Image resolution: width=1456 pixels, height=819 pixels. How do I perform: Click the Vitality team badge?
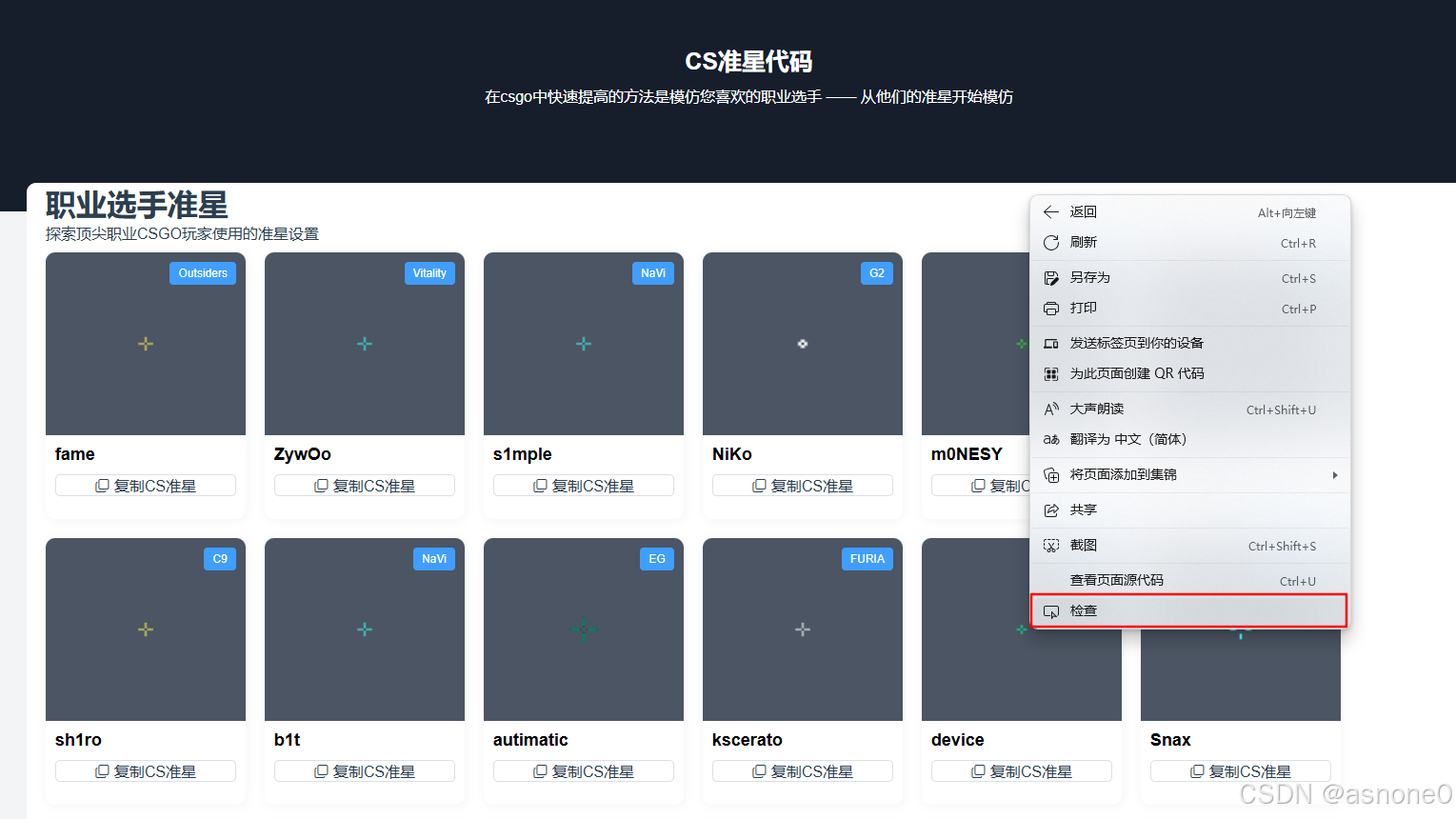coord(429,273)
